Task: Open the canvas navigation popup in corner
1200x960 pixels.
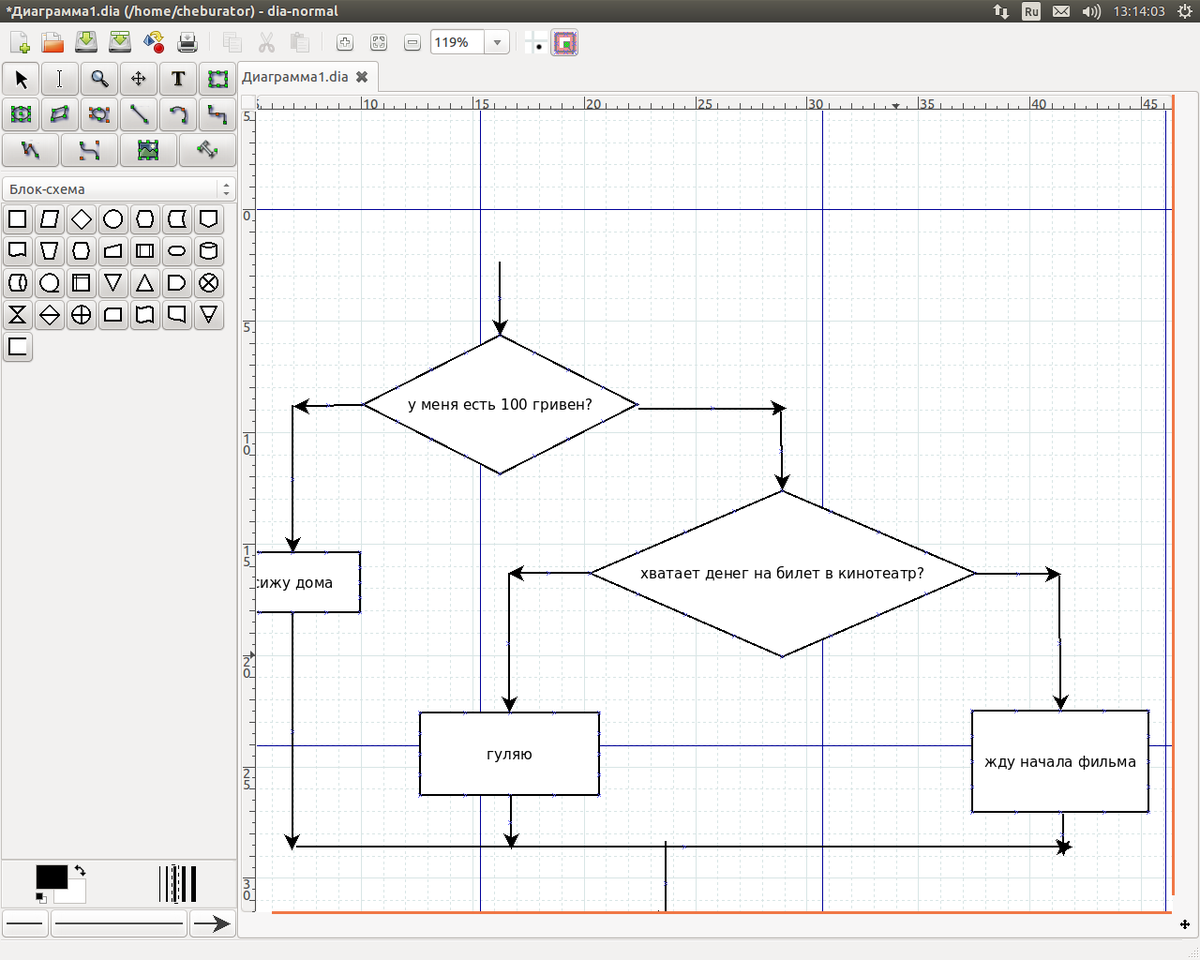Action: pos(1184,925)
